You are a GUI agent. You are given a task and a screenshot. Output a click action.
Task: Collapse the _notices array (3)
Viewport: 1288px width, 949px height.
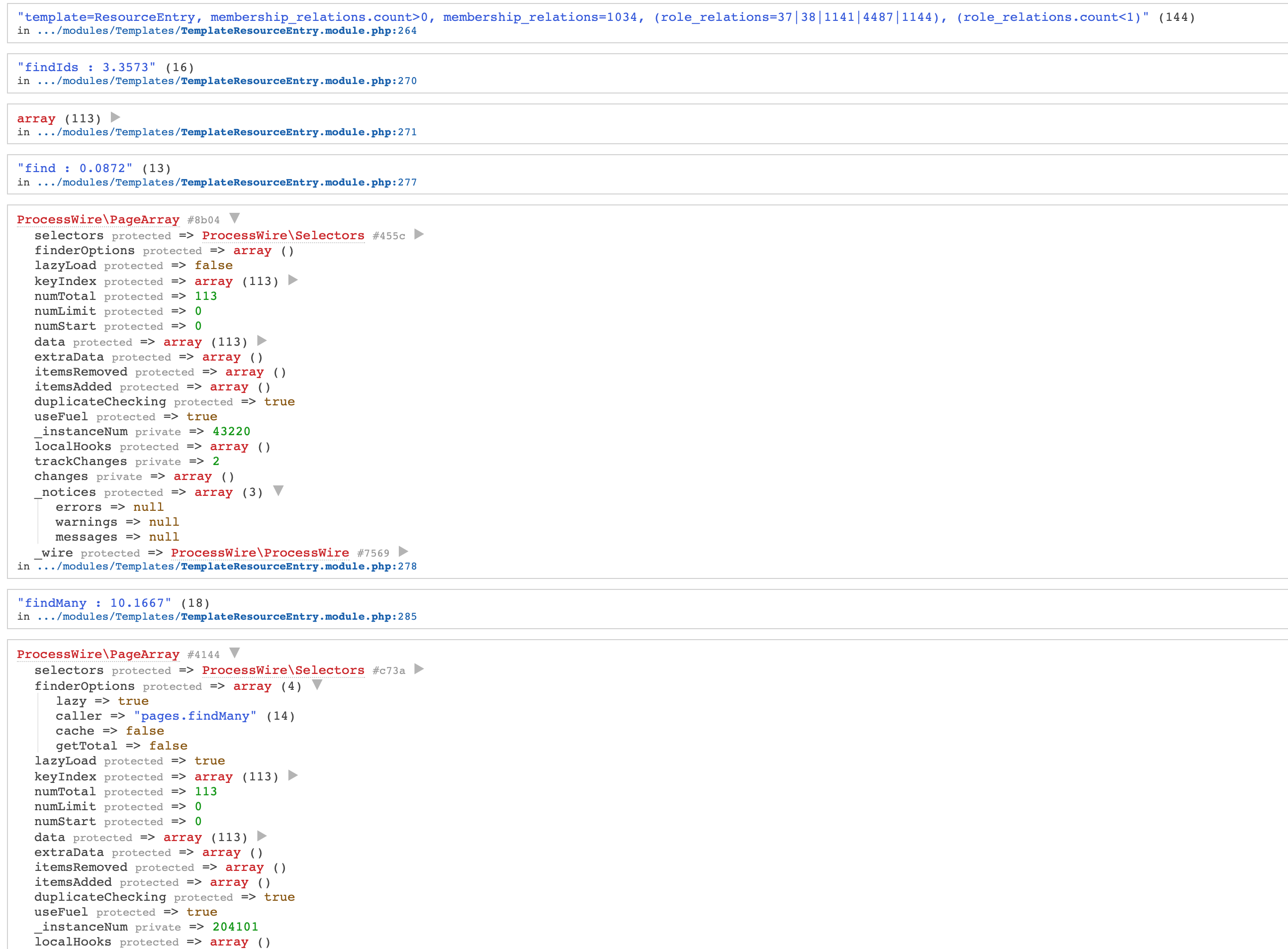pyautogui.click(x=278, y=491)
